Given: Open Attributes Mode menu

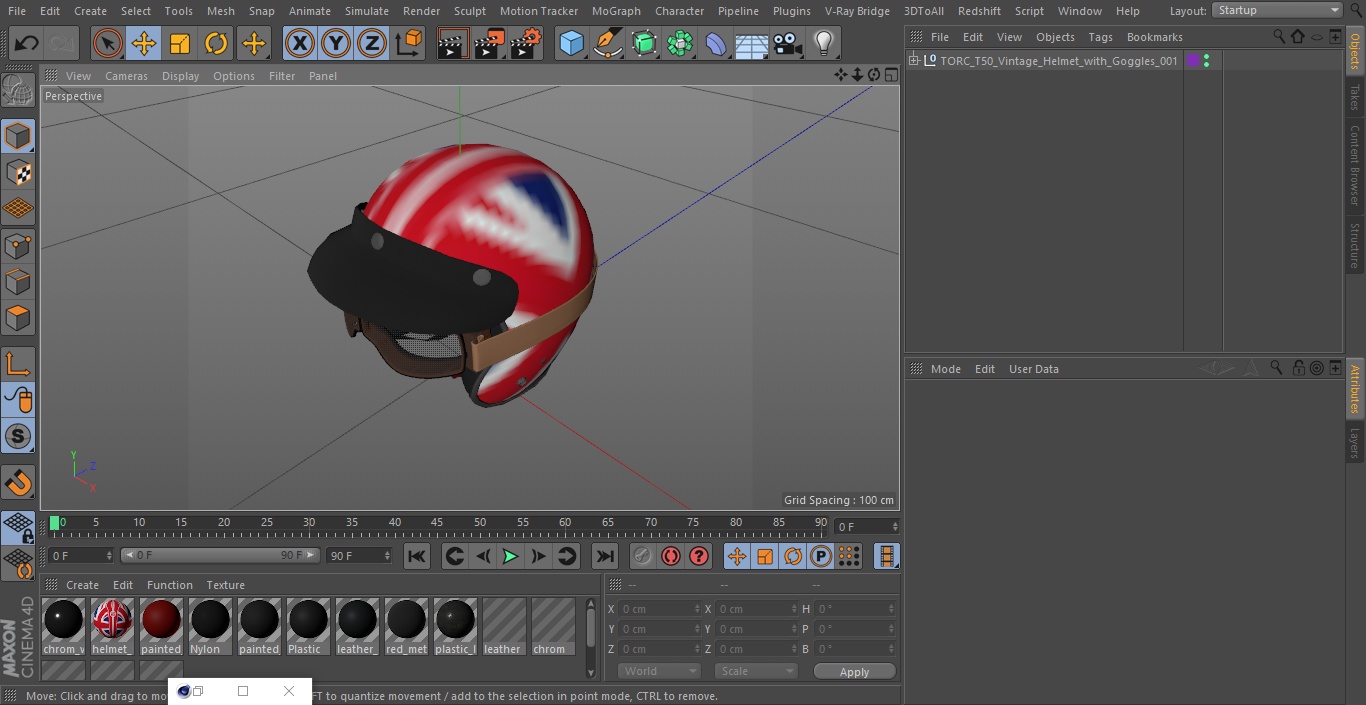Looking at the screenshot, I should point(945,369).
